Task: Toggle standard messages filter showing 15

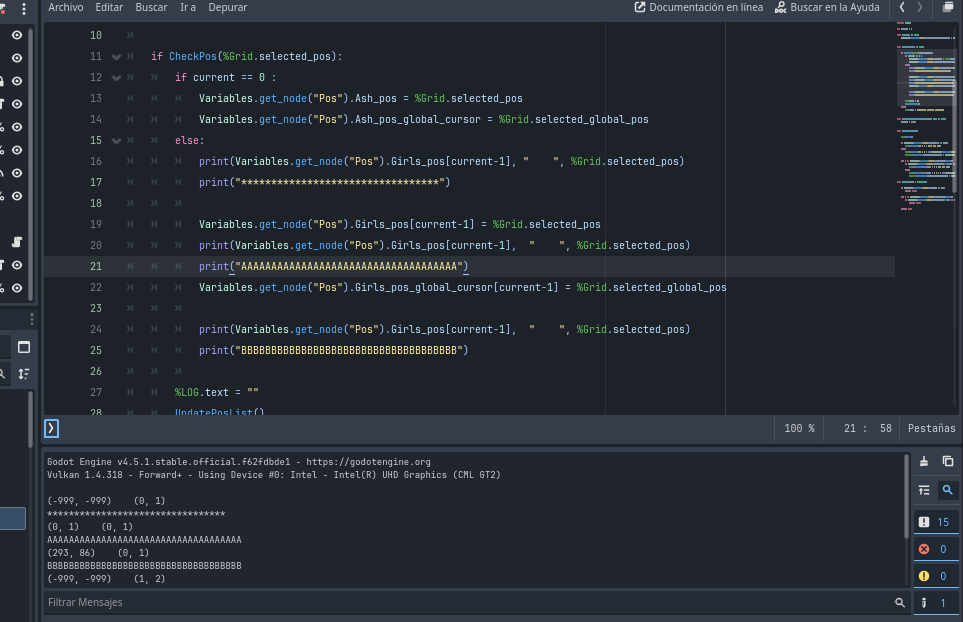Action: pyautogui.click(x=935, y=522)
